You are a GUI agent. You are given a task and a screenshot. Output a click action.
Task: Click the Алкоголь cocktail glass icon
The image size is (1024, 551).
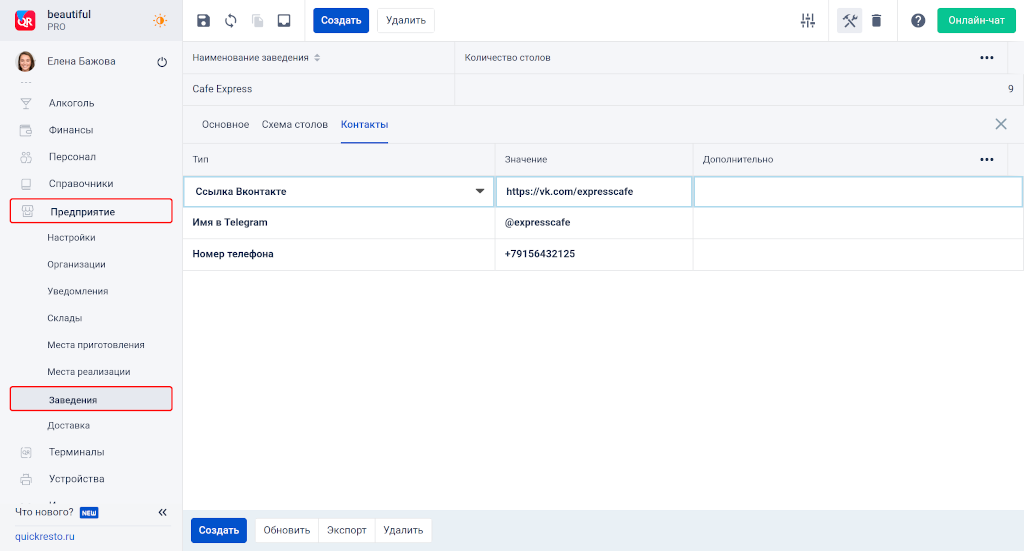click(26, 103)
